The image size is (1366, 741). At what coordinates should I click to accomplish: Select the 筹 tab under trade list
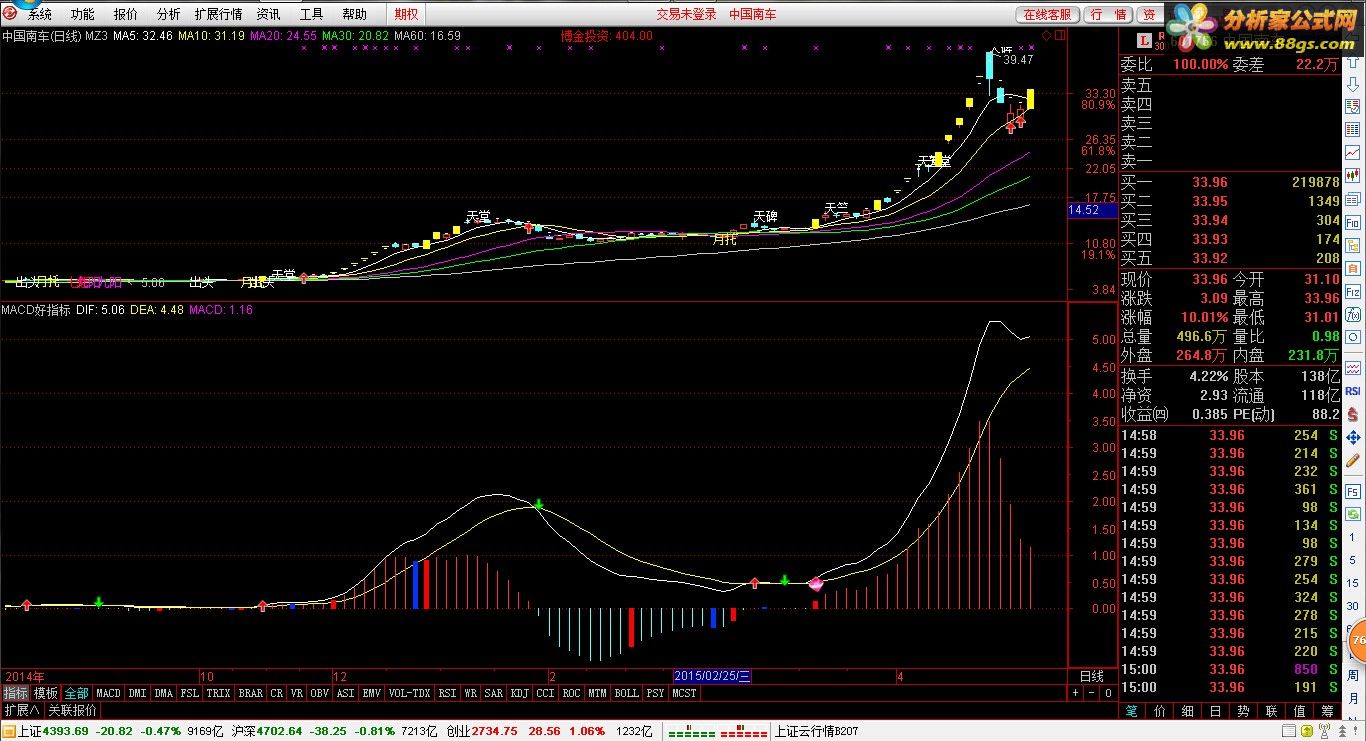1327,711
